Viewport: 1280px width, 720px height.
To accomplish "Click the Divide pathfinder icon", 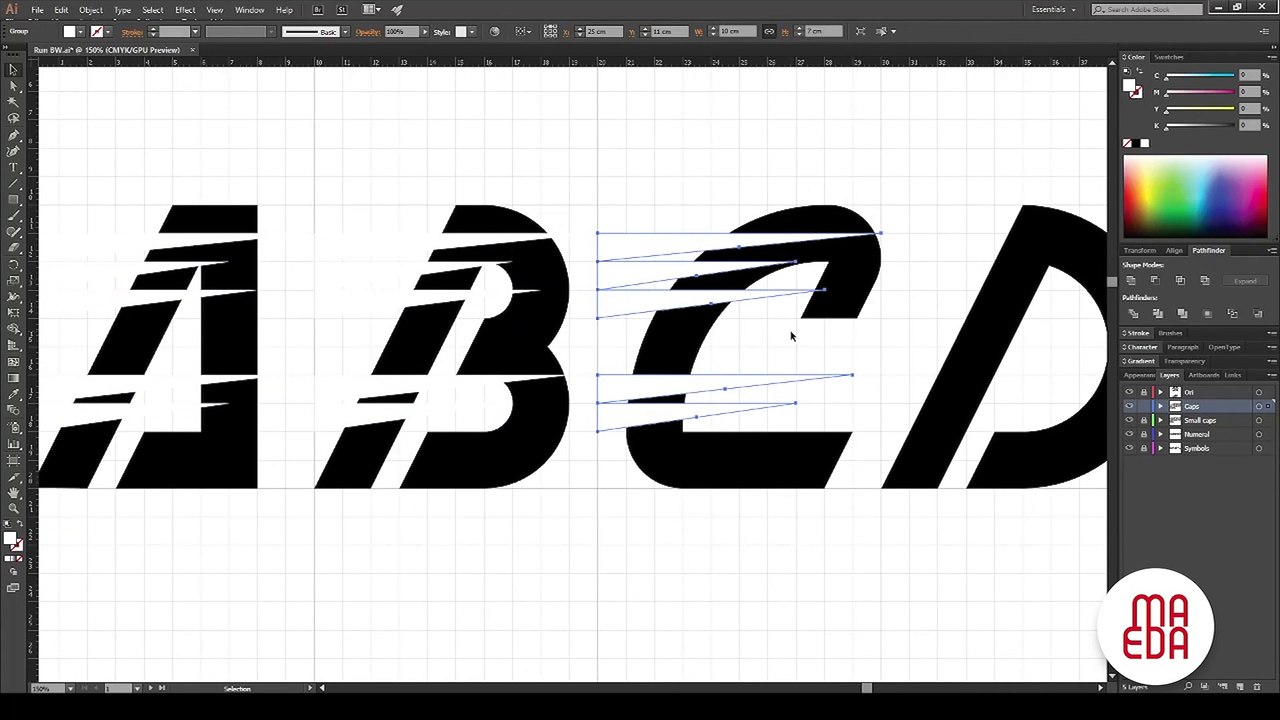I will tap(1131, 314).
